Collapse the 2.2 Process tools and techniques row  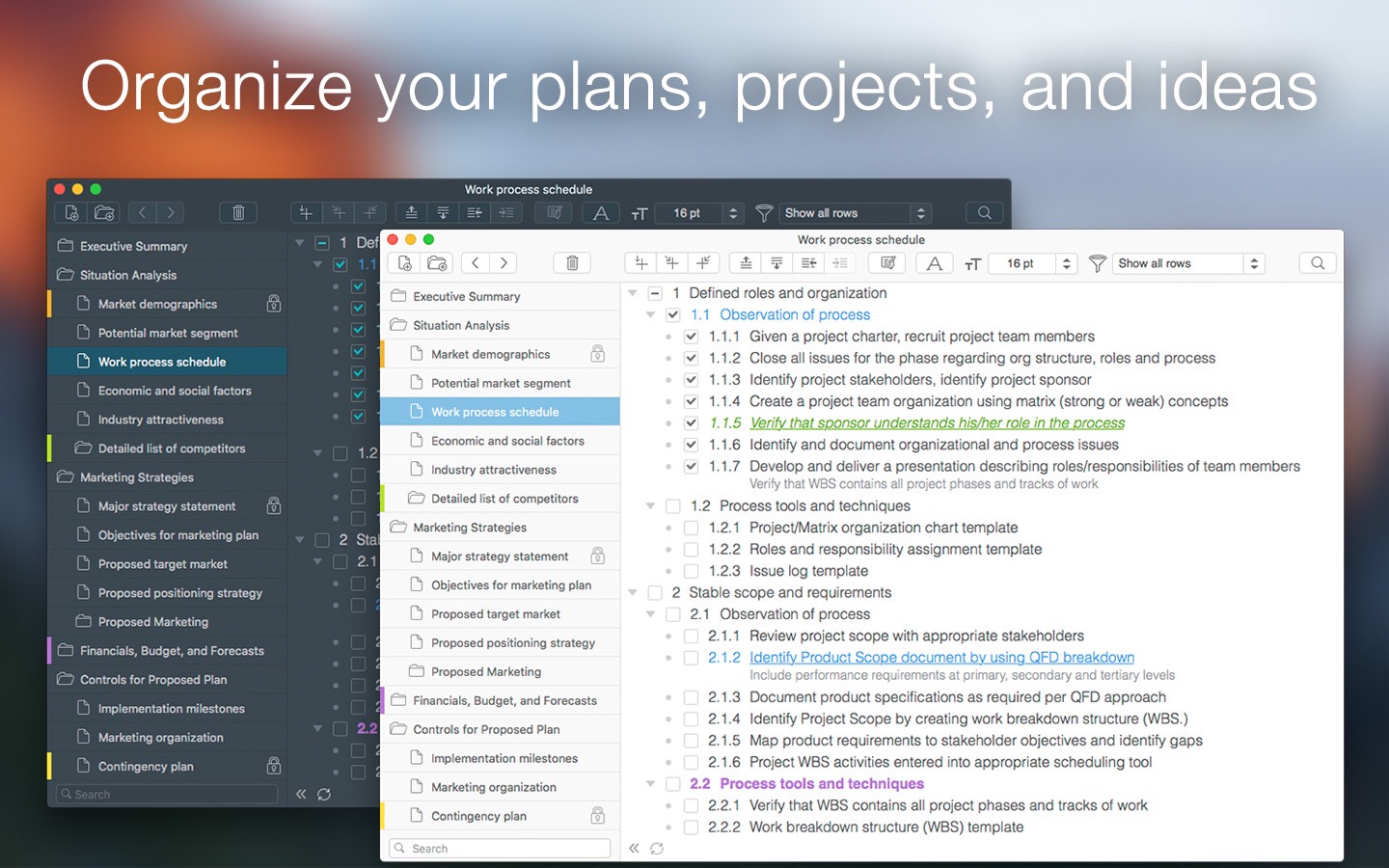pos(651,784)
